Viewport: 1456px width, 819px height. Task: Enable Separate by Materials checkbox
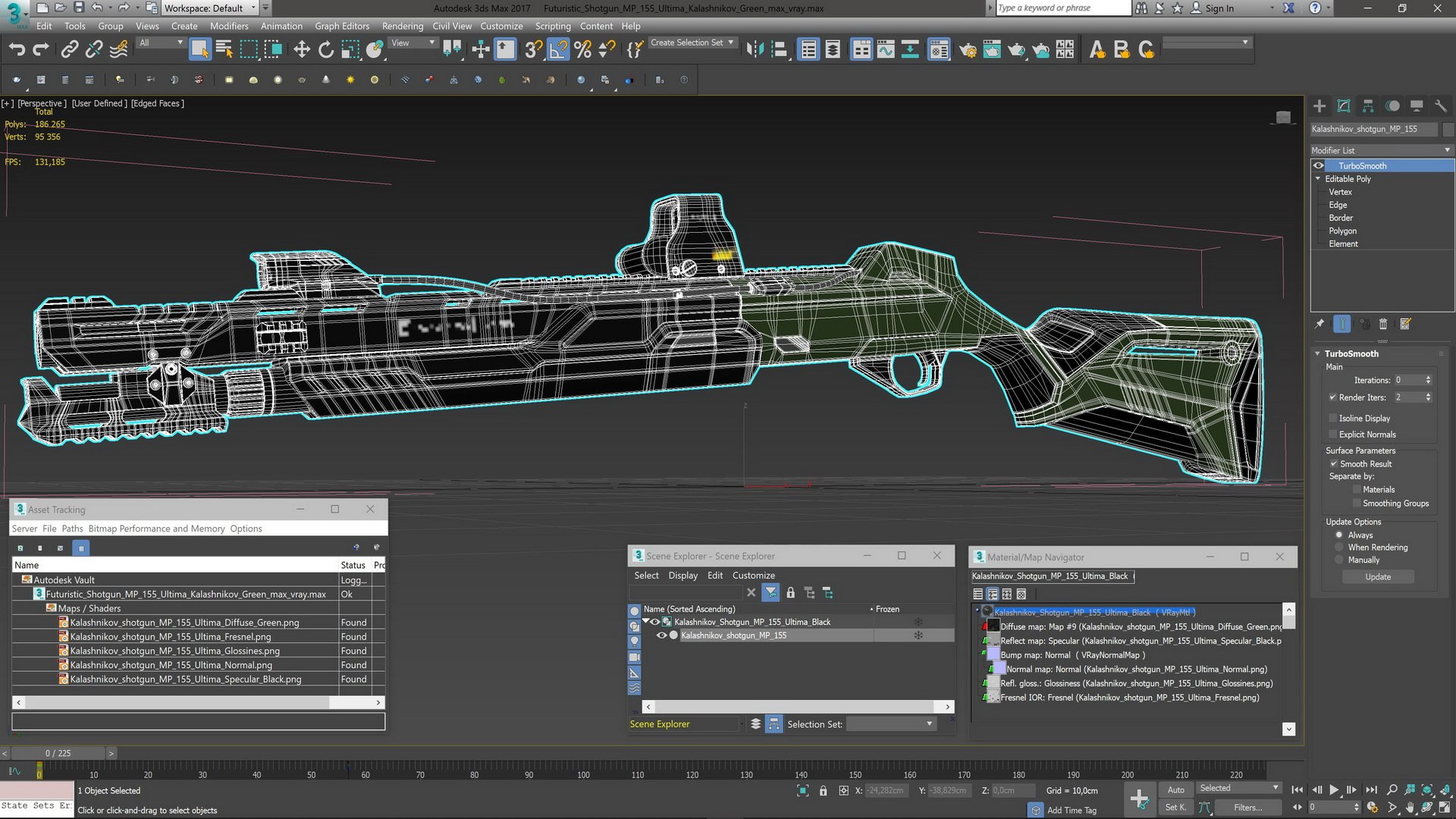[x=1357, y=490]
